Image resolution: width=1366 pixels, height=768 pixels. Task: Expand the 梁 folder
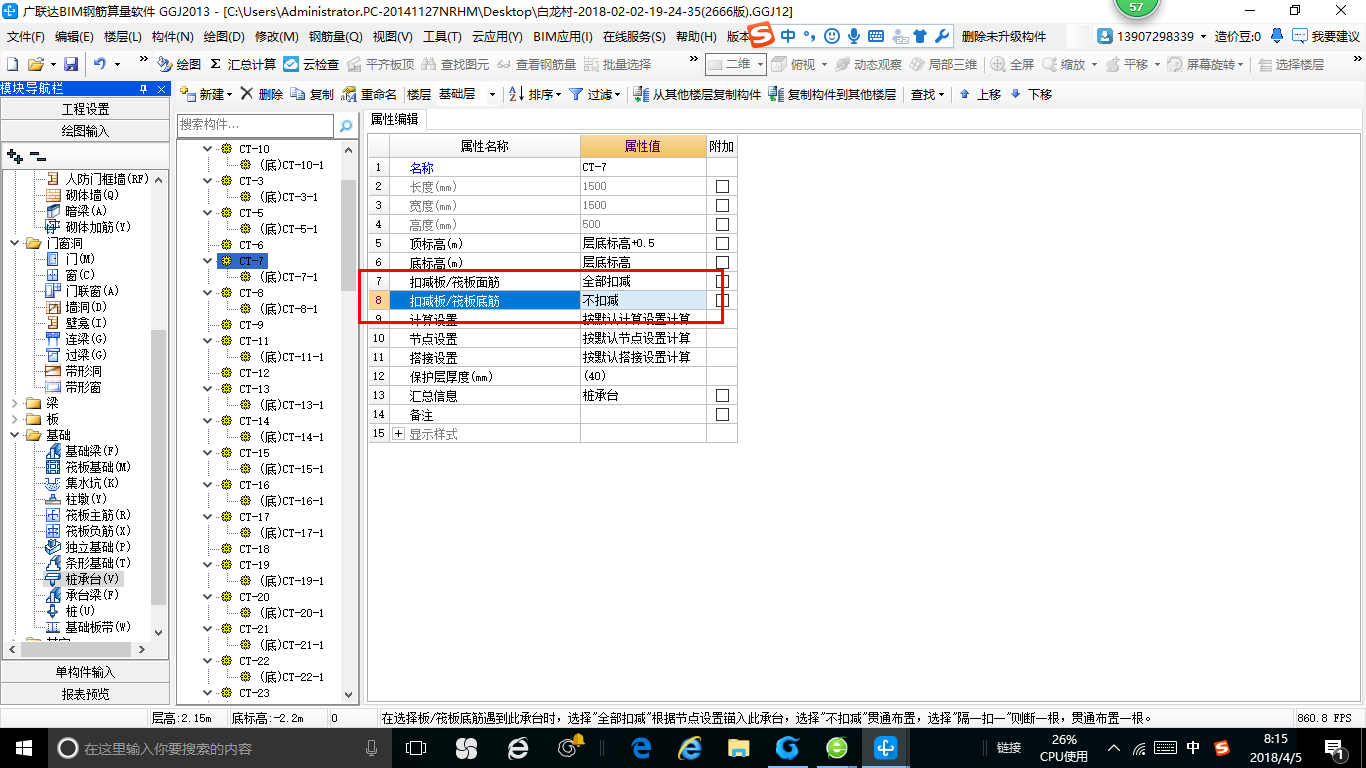(15, 403)
